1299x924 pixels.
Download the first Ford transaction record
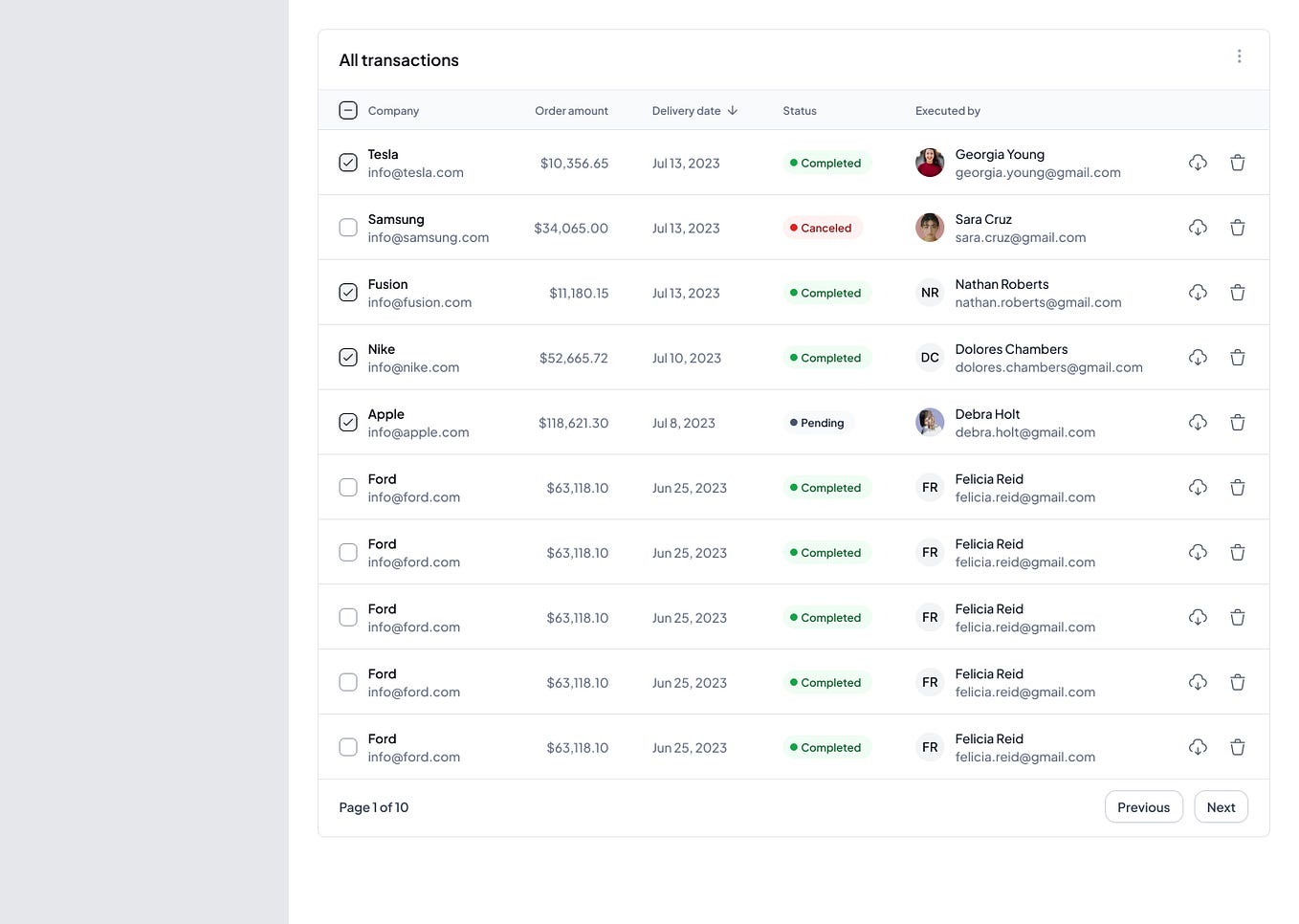[1198, 487]
